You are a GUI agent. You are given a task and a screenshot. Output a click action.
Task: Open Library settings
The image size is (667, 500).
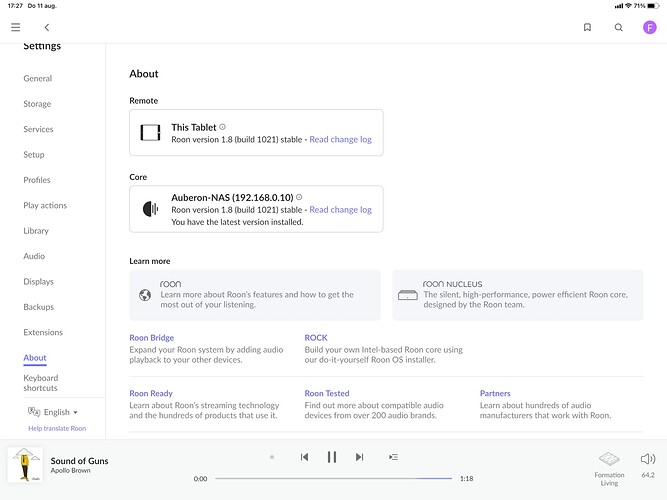pyautogui.click(x=36, y=231)
